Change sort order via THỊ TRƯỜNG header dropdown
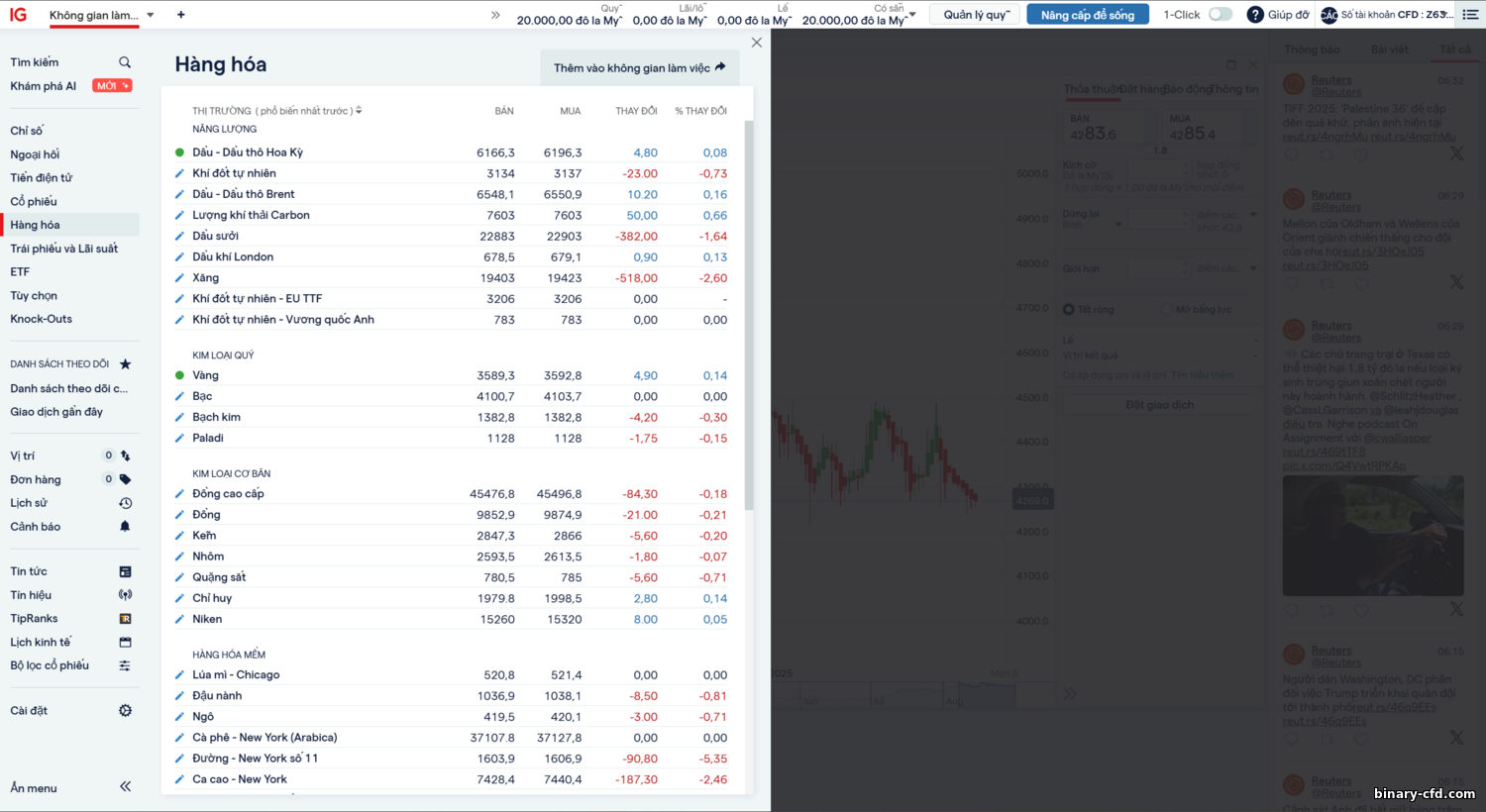 point(359,111)
